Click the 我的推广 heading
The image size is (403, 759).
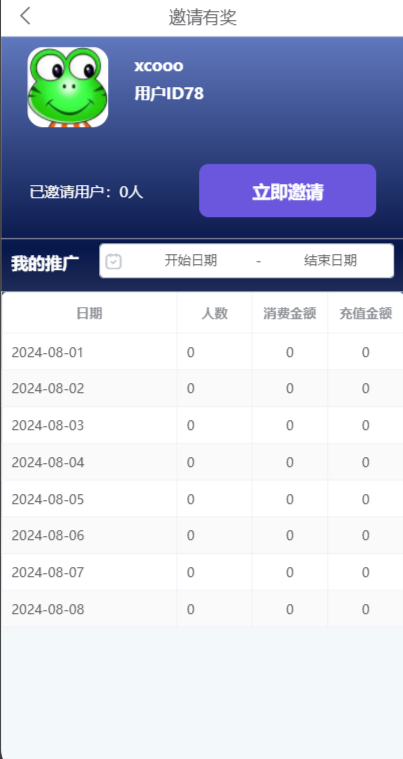tap(45, 264)
